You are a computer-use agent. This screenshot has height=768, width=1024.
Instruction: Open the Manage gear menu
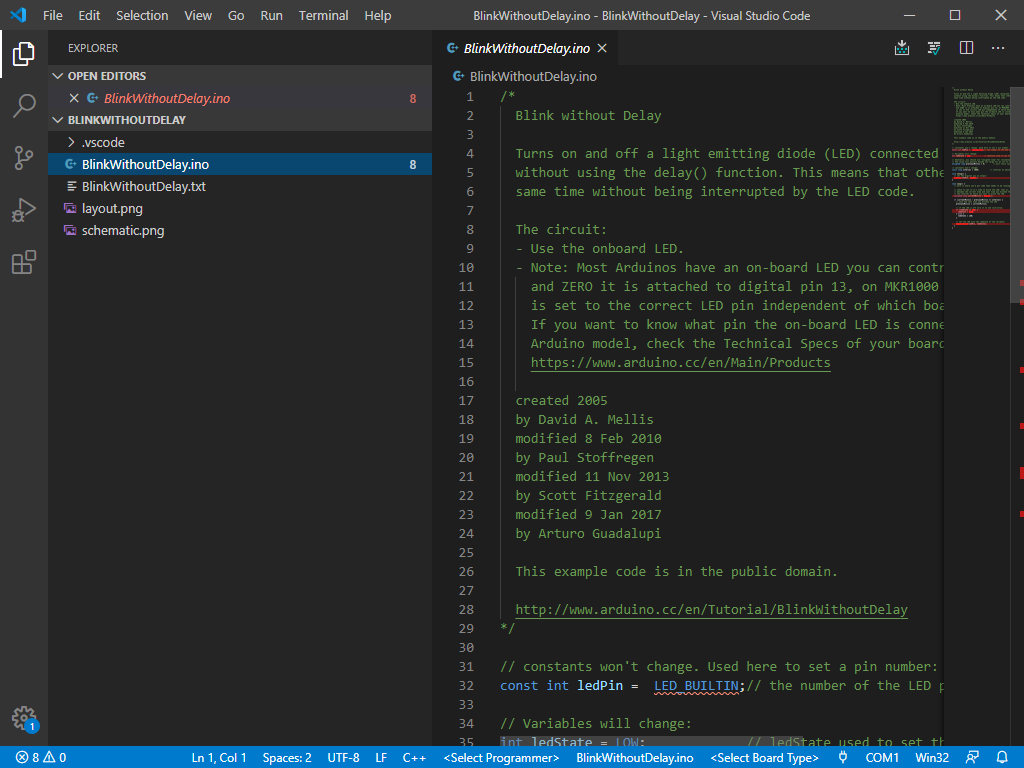click(24, 718)
